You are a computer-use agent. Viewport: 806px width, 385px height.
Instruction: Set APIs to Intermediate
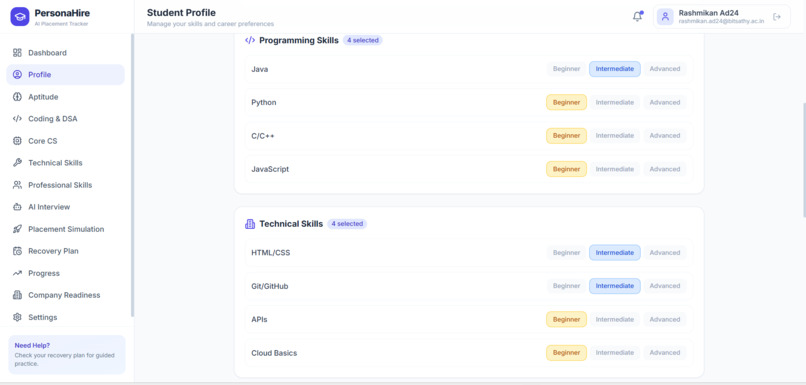[x=615, y=319]
